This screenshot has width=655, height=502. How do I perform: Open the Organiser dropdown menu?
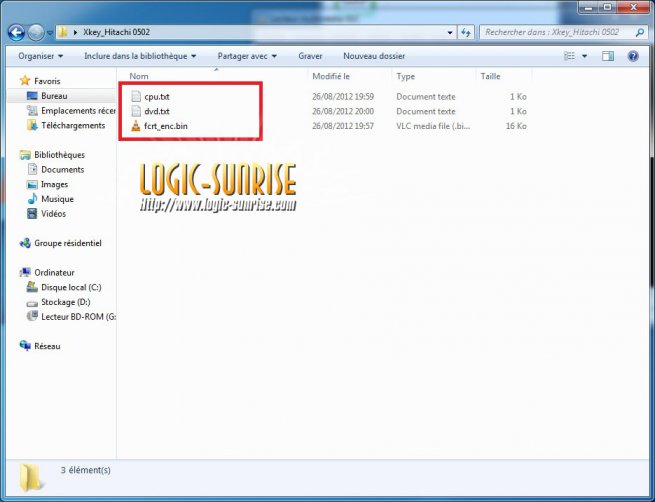(x=40, y=56)
